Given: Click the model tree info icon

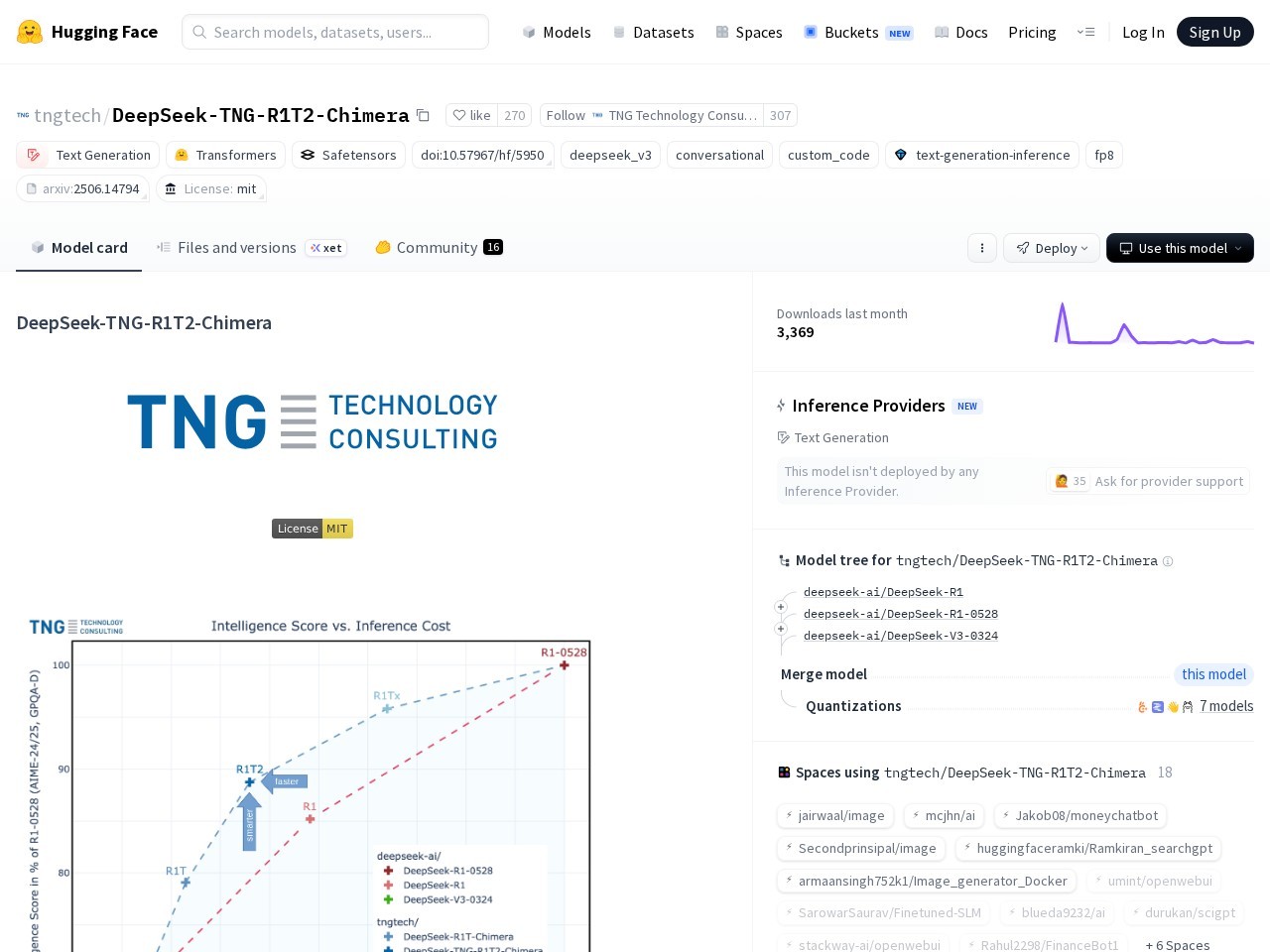Looking at the screenshot, I should click(x=1168, y=561).
